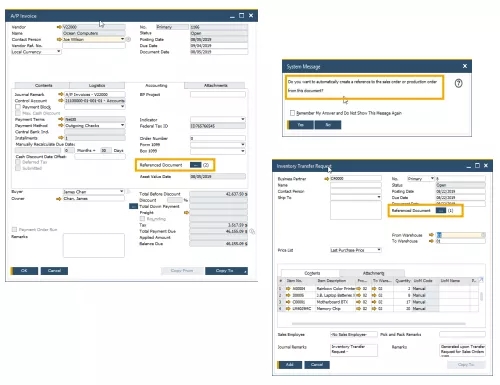Click the Remarks text field in A/P Invoice
The width and height of the screenshot is (500, 385).
click(94, 245)
